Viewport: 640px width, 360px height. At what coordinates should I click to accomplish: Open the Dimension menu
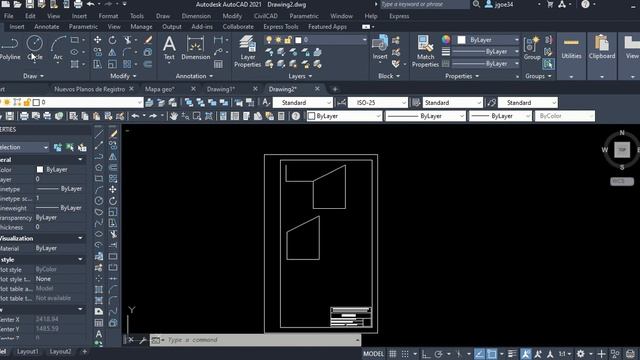(196, 16)
